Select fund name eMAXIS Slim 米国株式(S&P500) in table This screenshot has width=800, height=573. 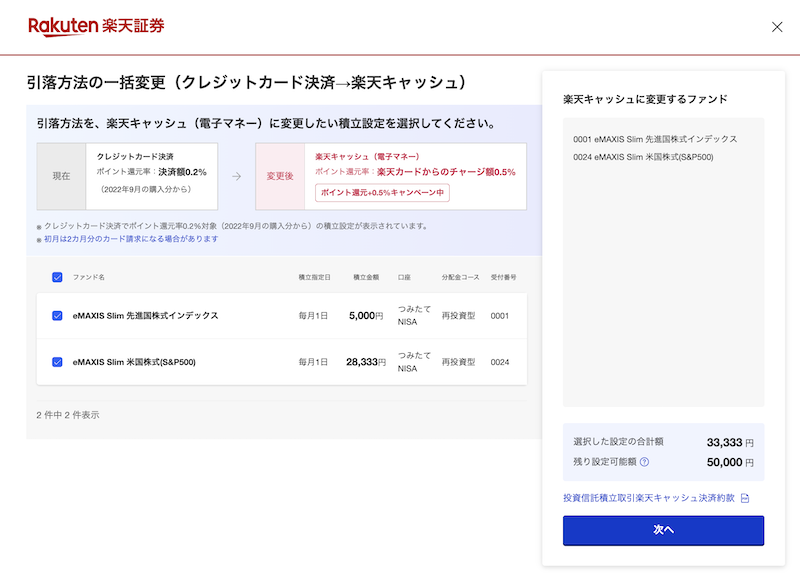[x=134, y=362]
